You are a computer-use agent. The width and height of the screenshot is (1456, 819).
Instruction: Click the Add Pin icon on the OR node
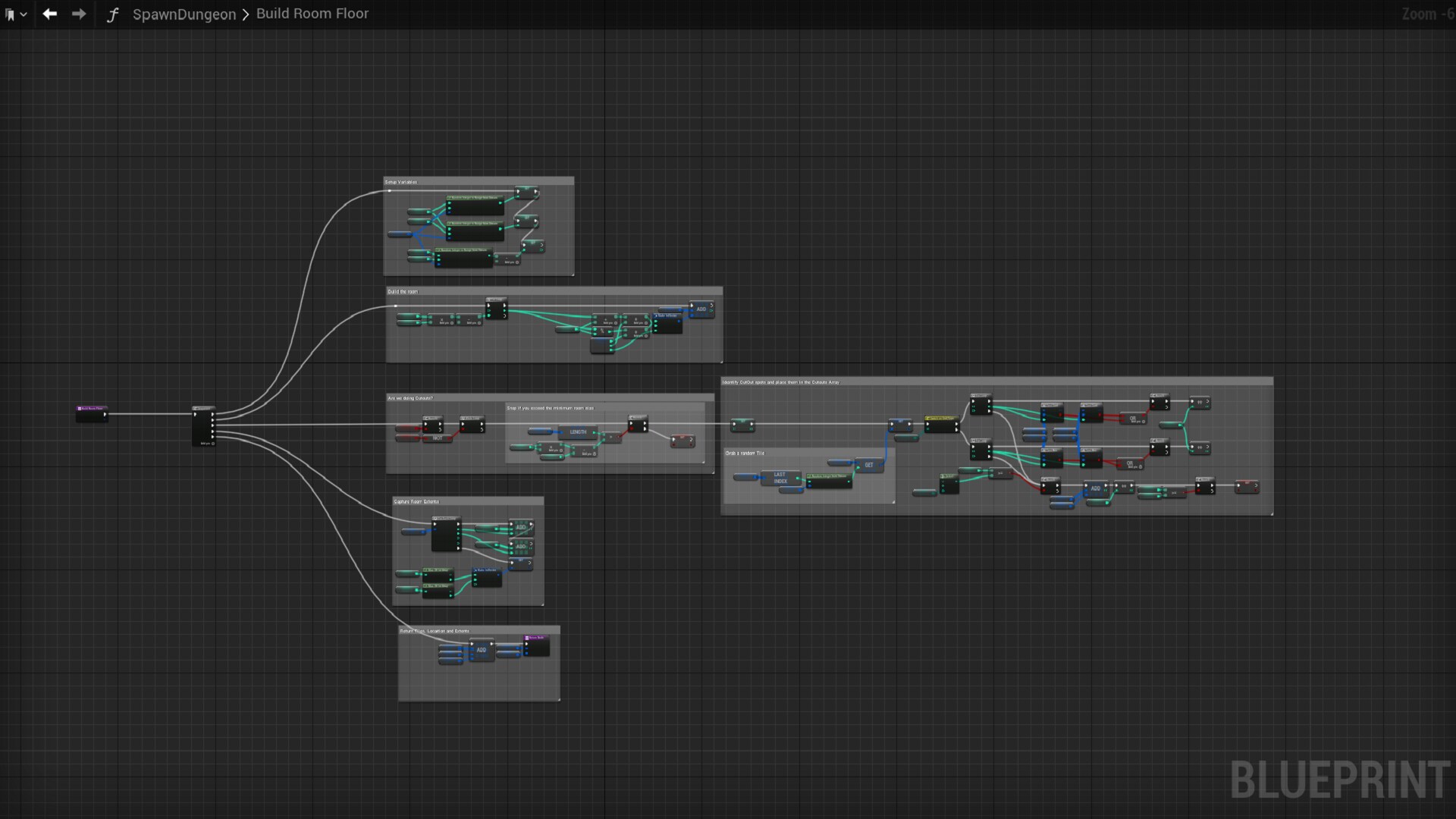1143,422
